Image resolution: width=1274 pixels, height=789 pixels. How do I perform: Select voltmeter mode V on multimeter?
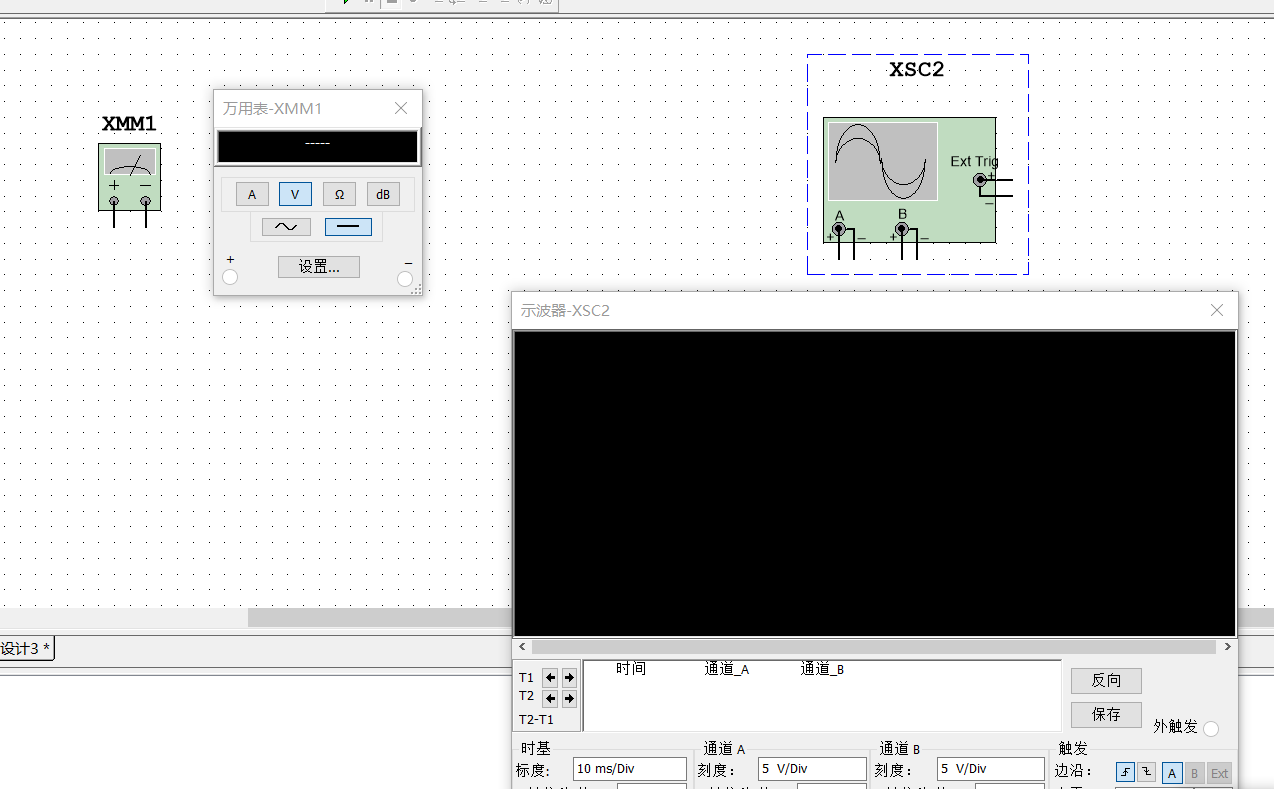point(295,194)
